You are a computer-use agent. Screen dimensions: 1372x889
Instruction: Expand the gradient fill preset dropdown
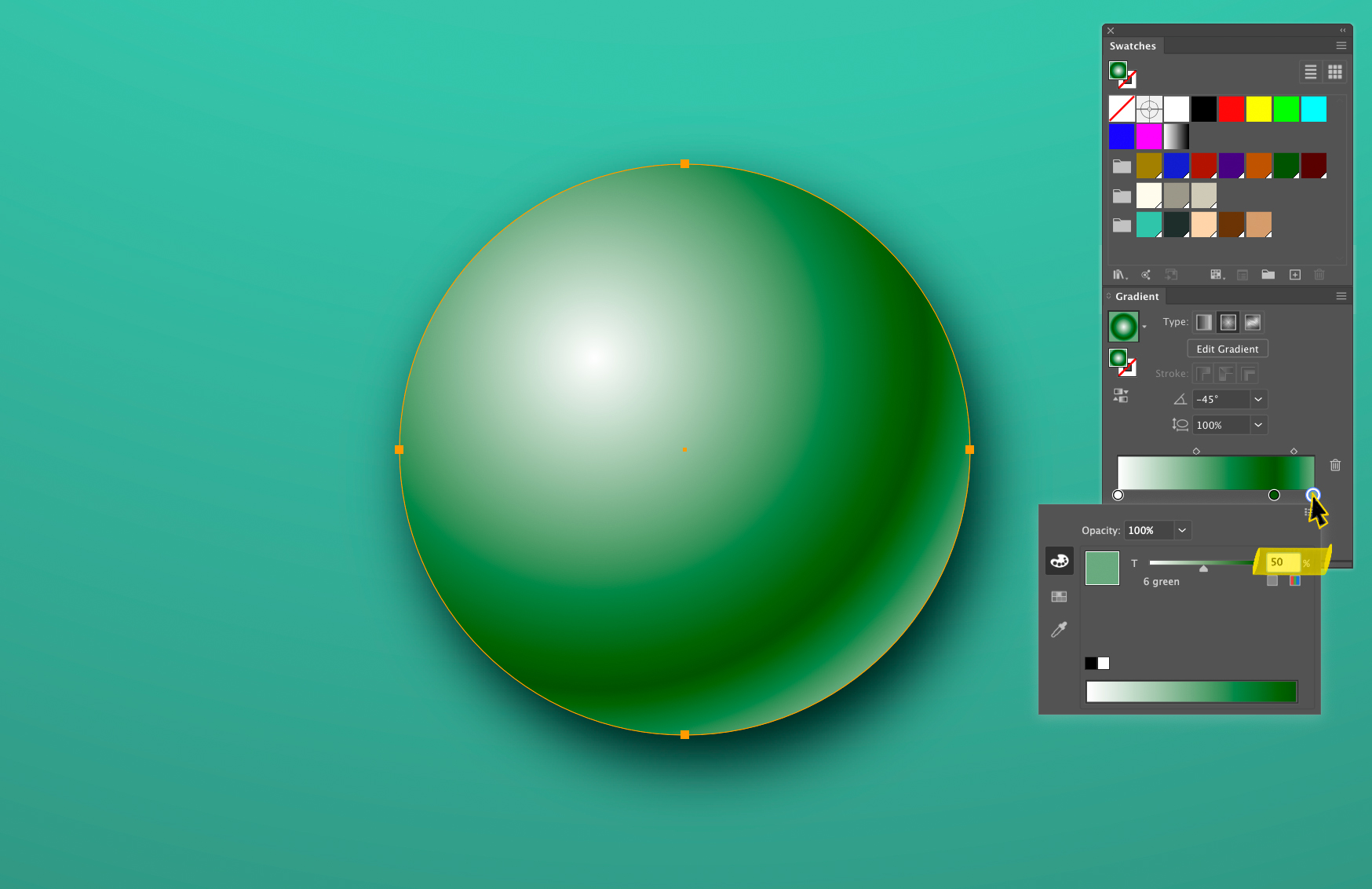click(1144, 327)
